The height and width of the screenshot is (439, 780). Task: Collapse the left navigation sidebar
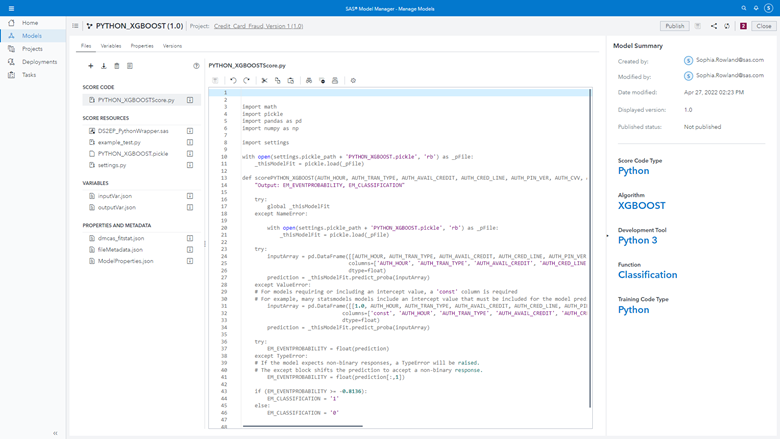click(55, 432)
